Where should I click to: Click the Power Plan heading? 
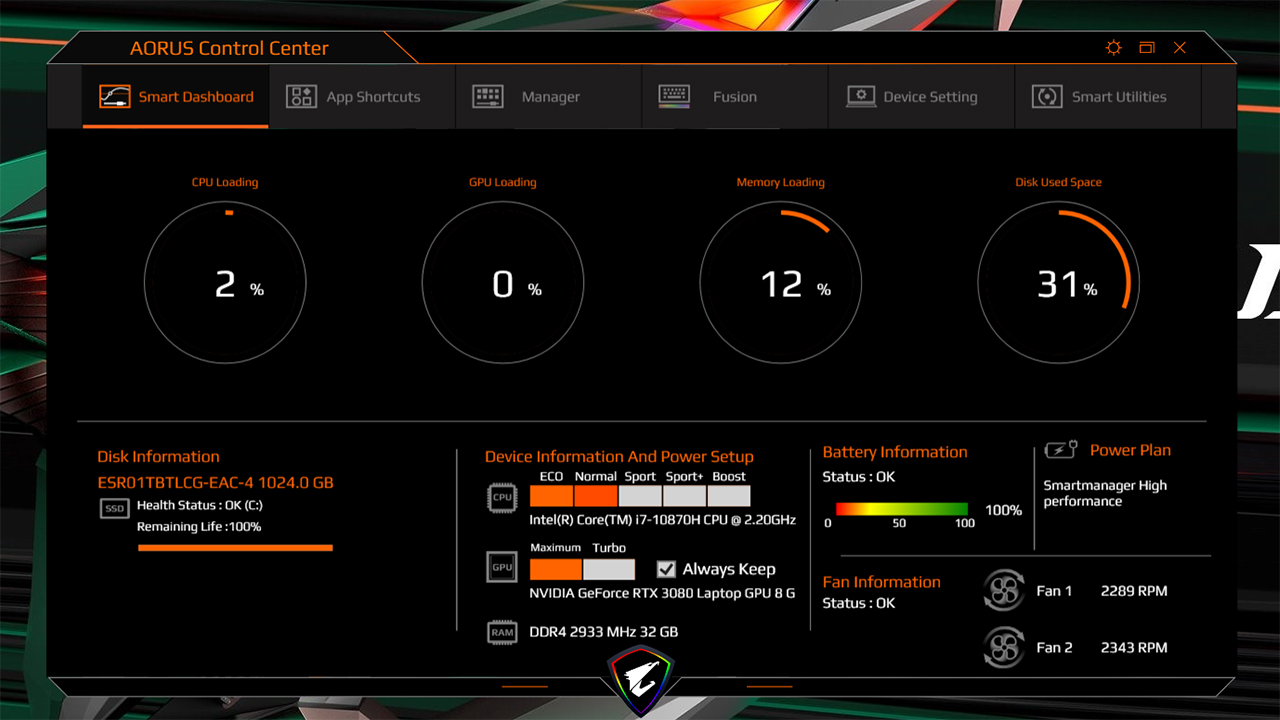coord(1130,450)
